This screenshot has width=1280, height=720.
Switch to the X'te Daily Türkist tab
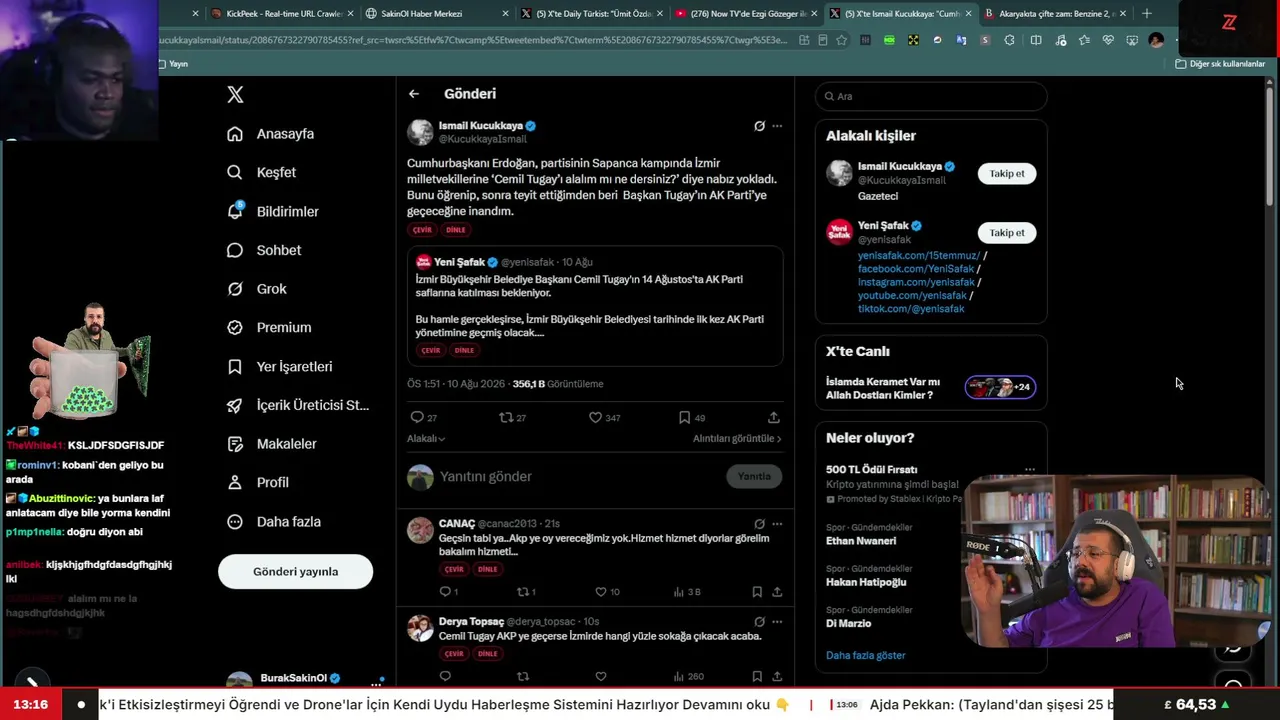coord(594,14)
